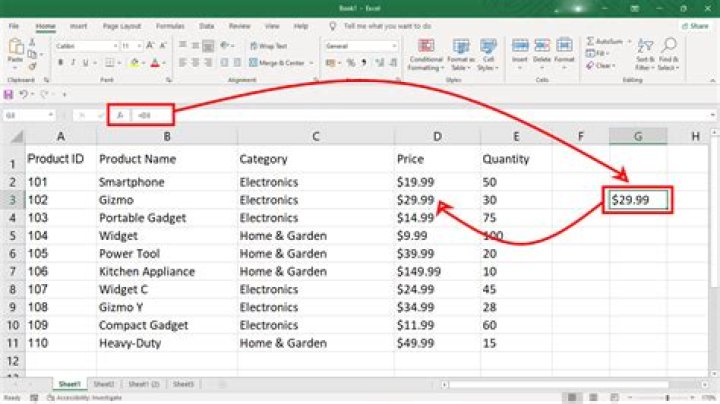Click the Clear eraser icon
The width and height of the screenshot is (720, 404).
tap(590, 66)
